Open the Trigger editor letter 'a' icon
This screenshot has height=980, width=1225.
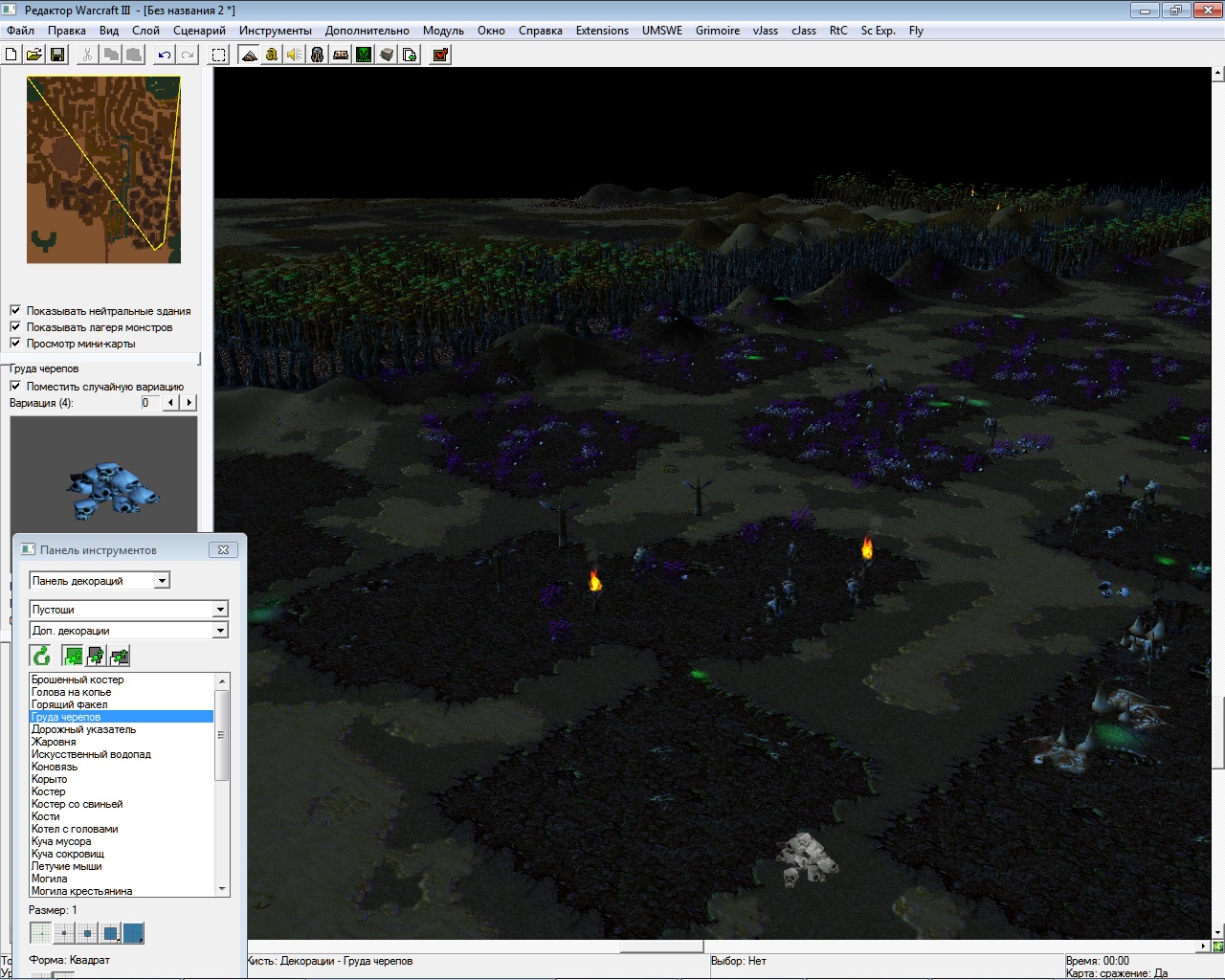[x=272, y=55]
